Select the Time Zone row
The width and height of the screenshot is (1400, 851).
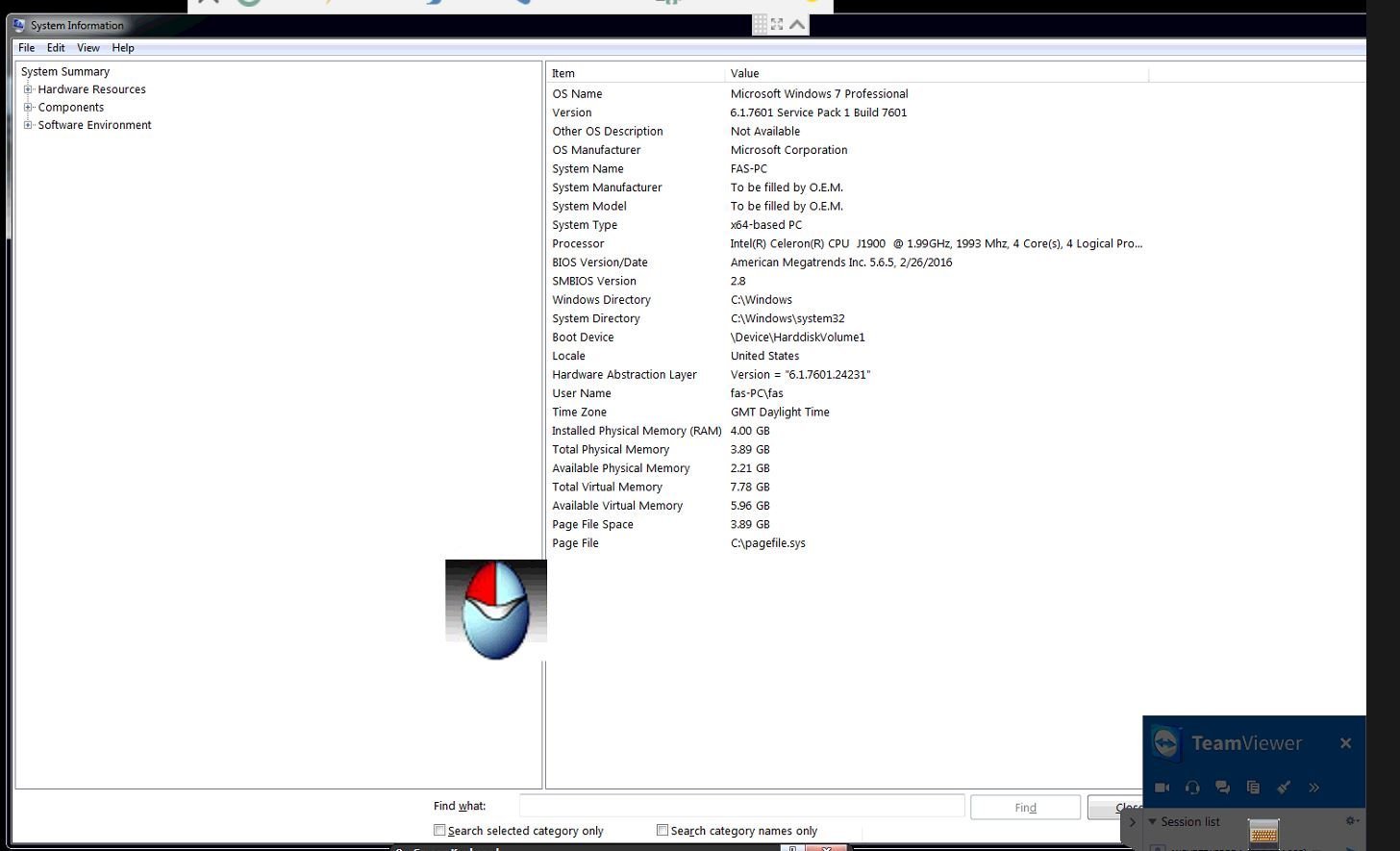click(x=847, y=413)
